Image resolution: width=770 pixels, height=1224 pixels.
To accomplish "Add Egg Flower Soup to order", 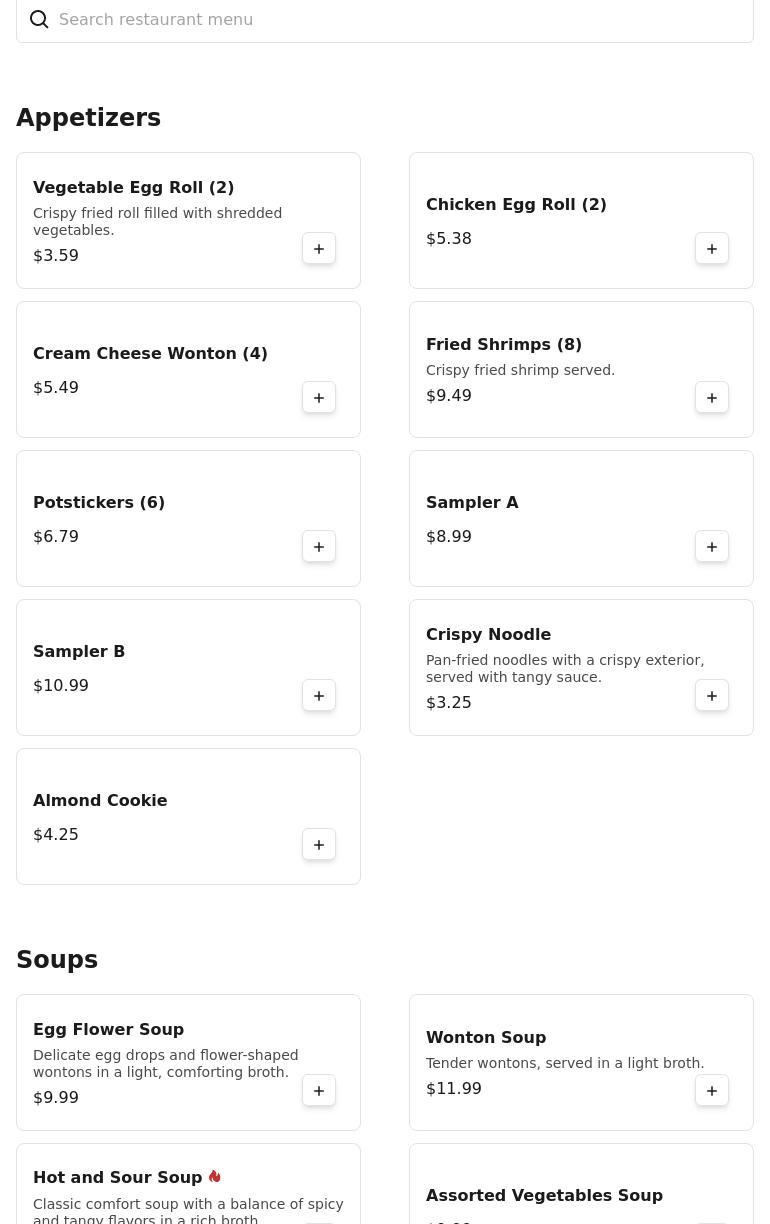I will [x=319, y=1091].
